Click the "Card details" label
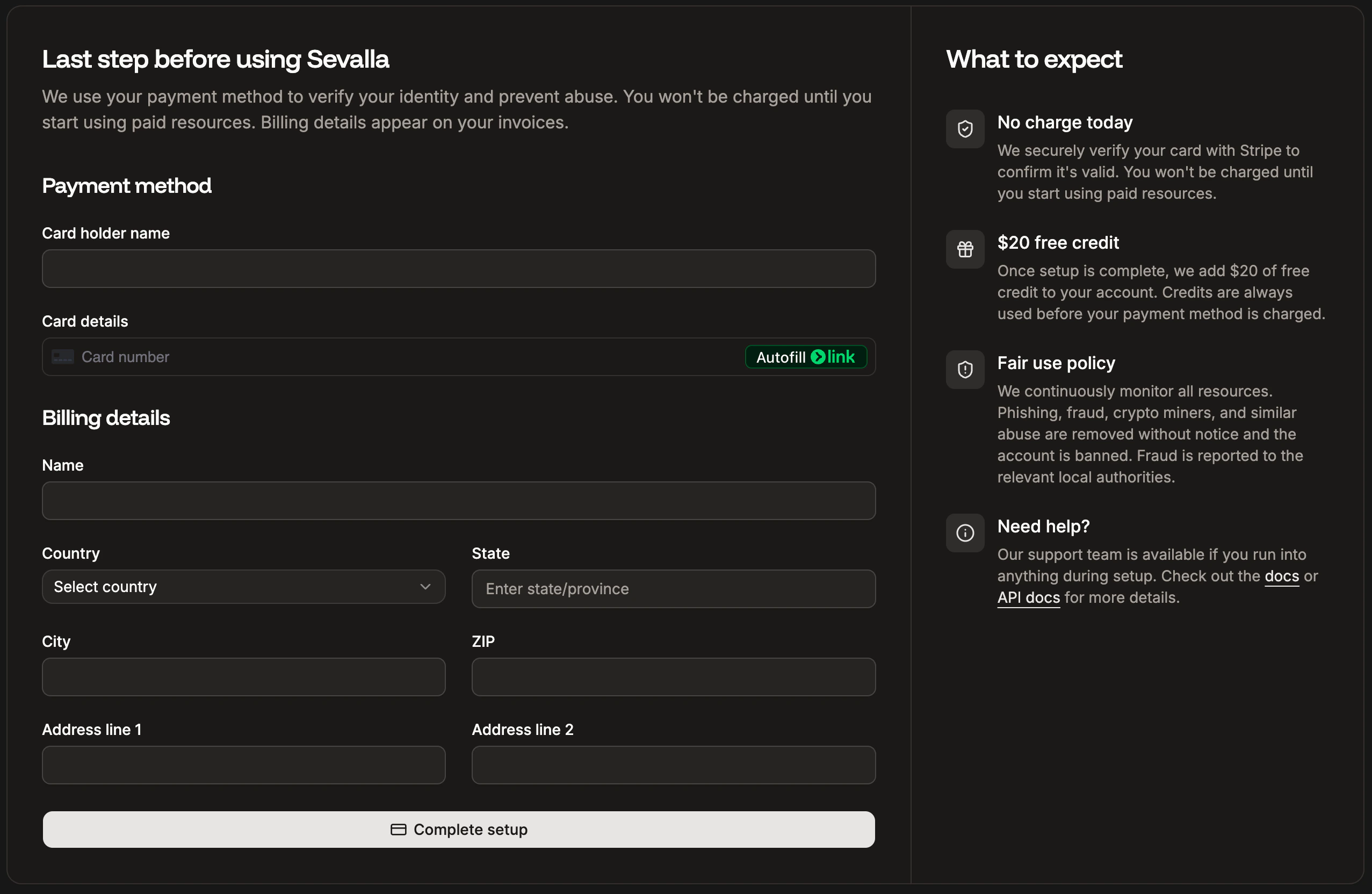This screenshot has width=1372, height=894. (85, 322)
